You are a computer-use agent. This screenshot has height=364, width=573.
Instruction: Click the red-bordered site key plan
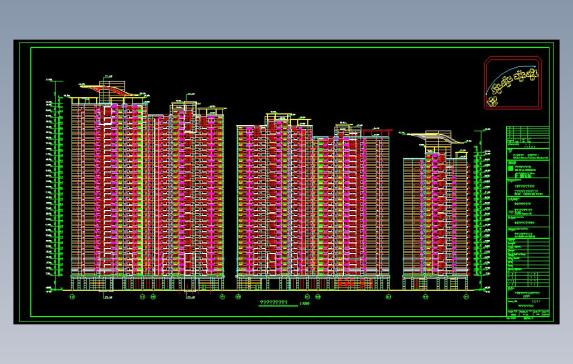click(x=513, y=83)
